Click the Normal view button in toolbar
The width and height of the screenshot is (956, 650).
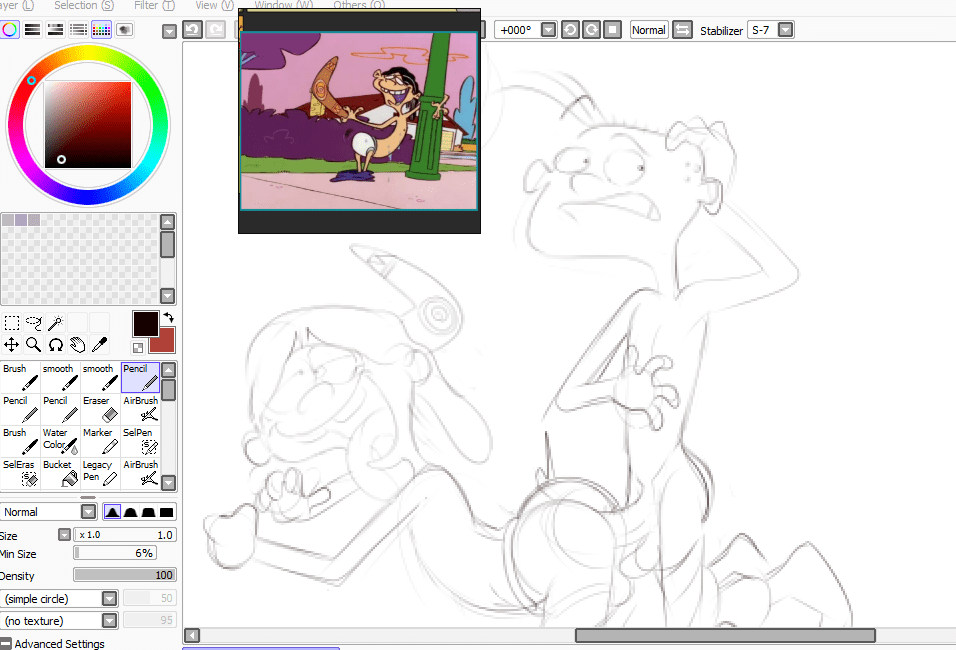click(x=649, y=30)
